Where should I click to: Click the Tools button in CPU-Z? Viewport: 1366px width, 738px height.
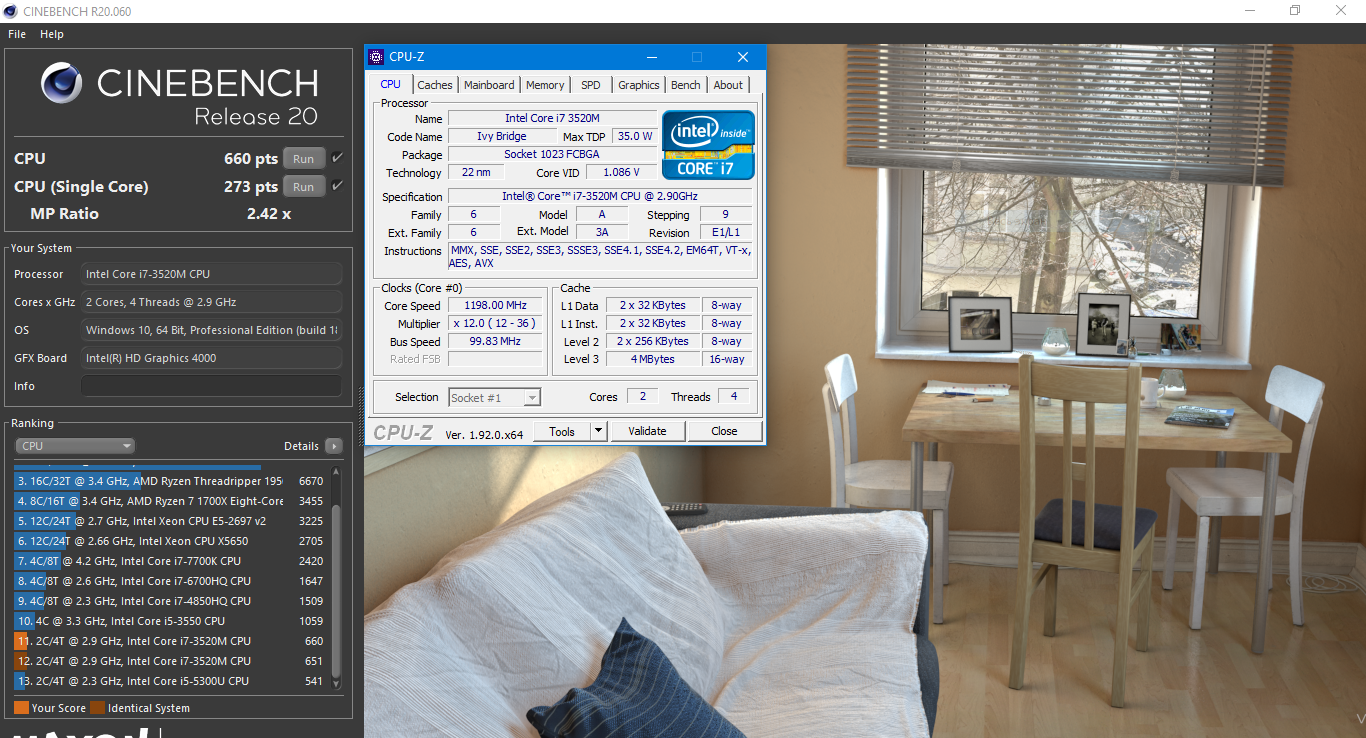tap(562, 431)
